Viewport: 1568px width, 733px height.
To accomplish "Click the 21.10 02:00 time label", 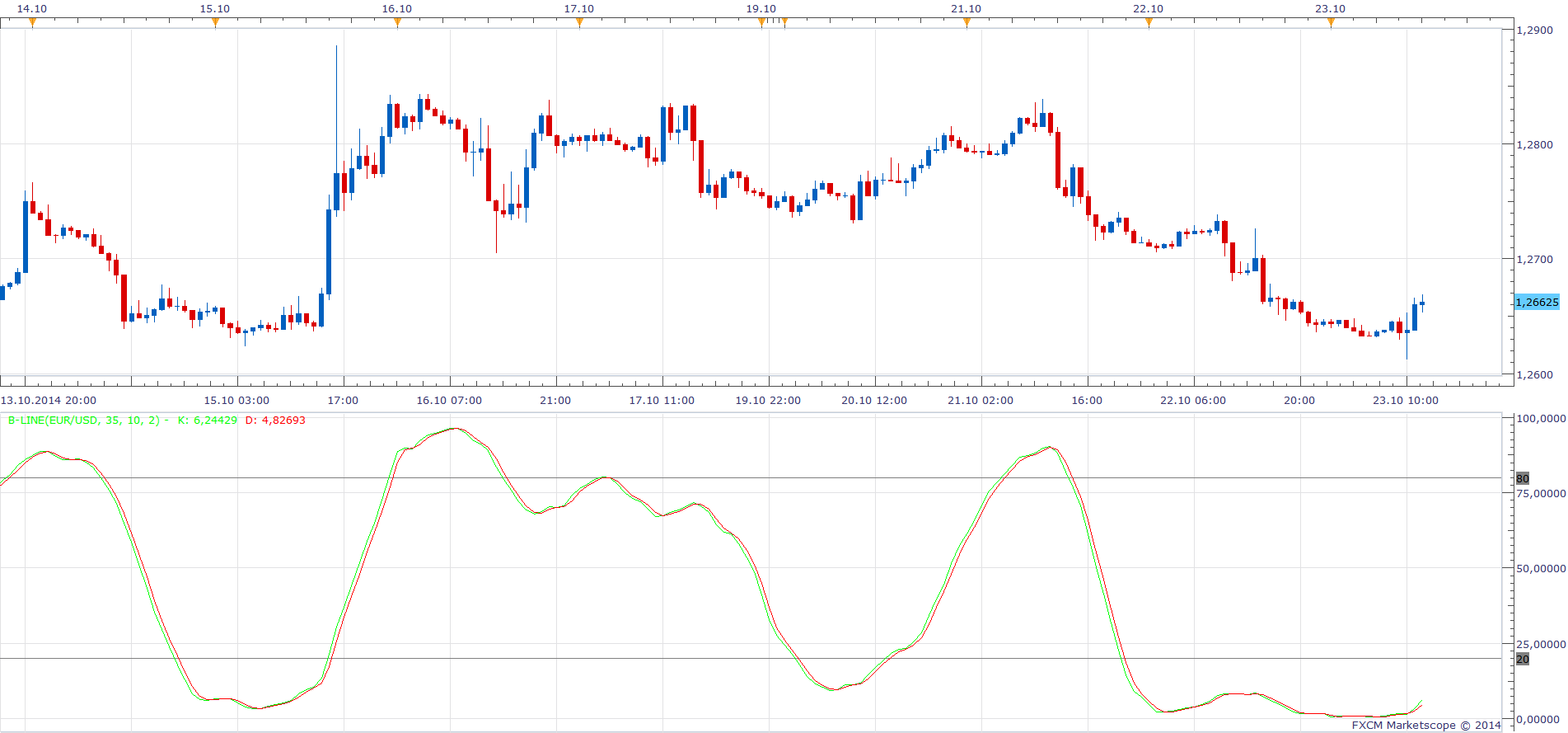I will point(981,401).
